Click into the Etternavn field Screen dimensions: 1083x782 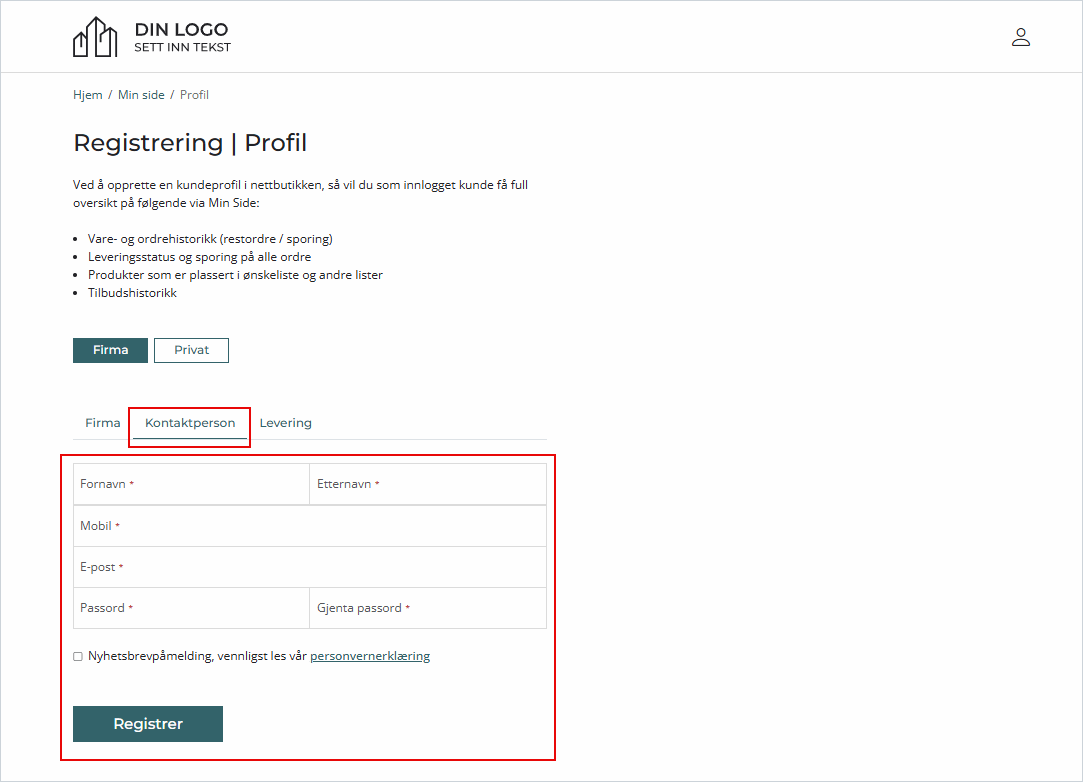428,484
